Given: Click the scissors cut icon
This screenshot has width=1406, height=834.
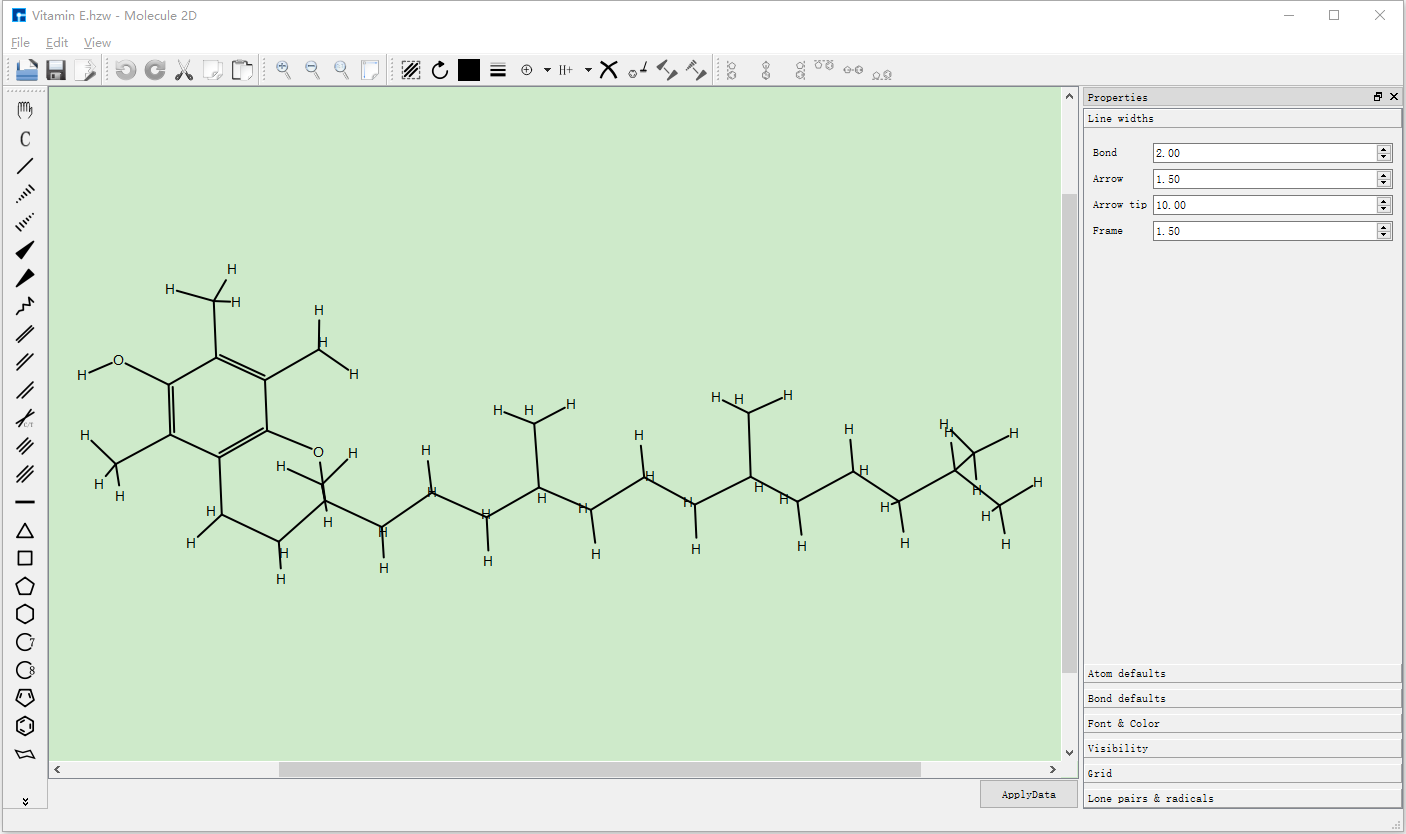Looking at the screenshot, I should tap(184, 70).
